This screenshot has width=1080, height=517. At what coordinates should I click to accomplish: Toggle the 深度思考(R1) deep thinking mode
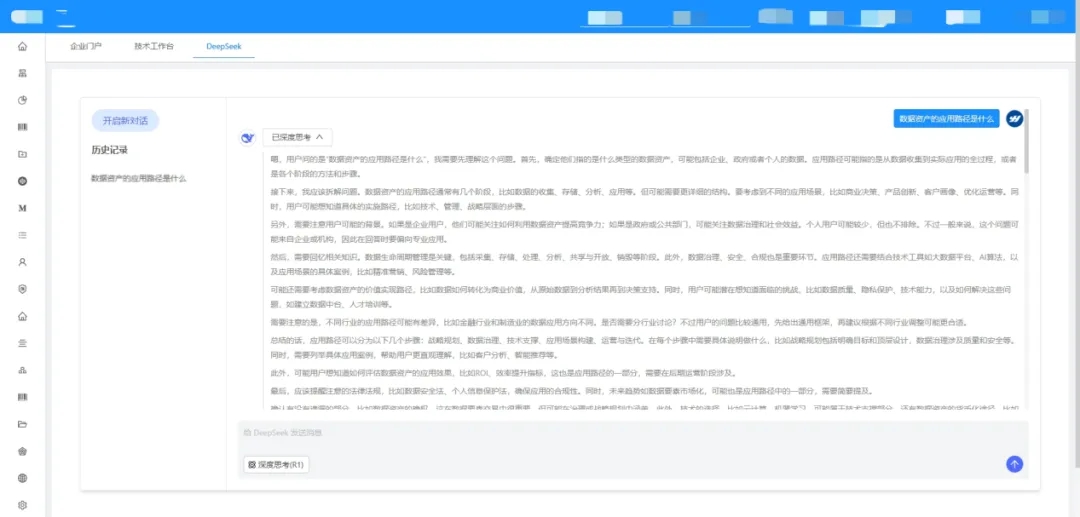pyautogui.click(x=276, y=464)
